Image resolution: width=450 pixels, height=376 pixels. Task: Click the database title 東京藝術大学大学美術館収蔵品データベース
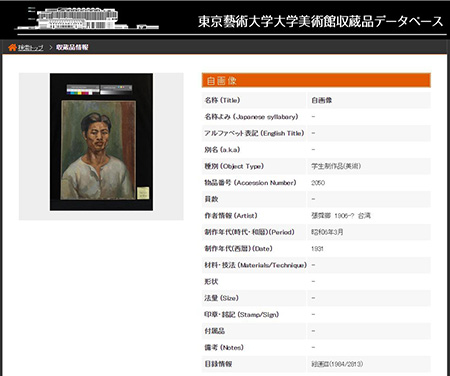tap(321, 21)
